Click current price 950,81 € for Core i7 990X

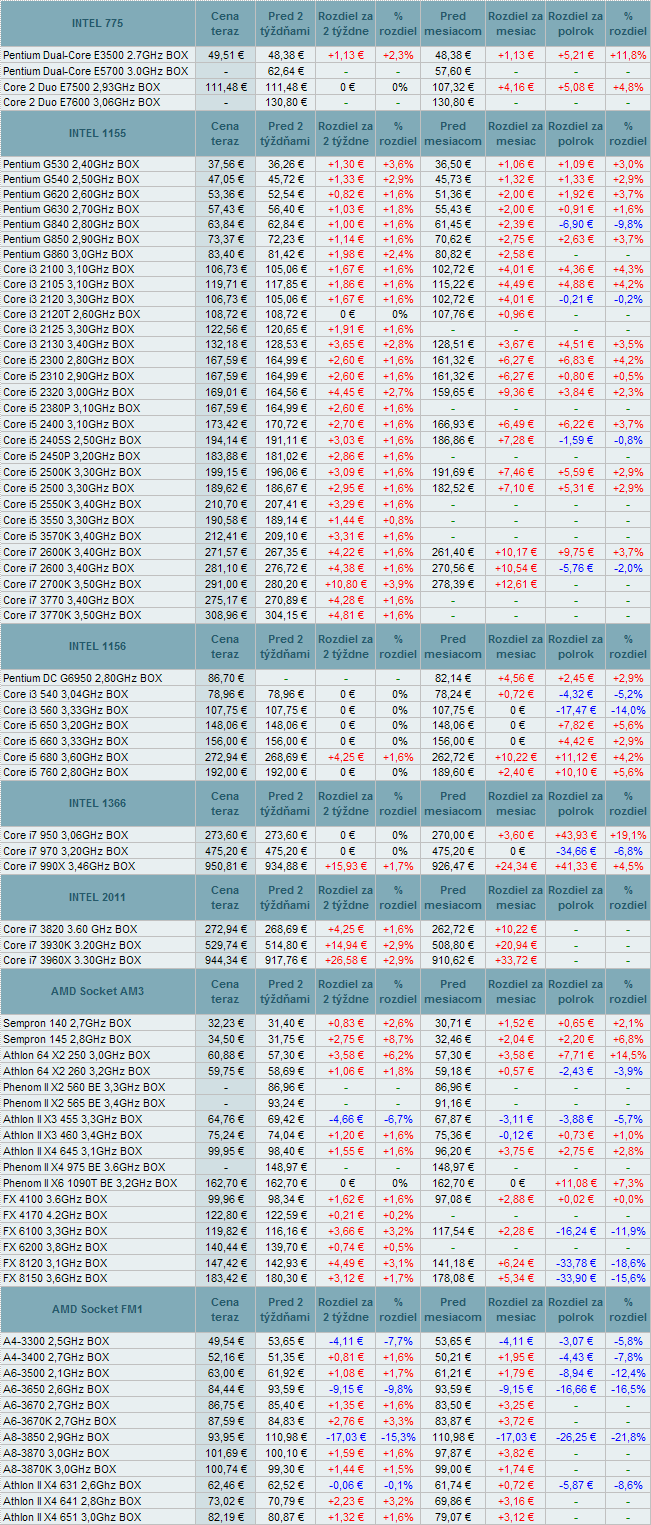[225, 866]
